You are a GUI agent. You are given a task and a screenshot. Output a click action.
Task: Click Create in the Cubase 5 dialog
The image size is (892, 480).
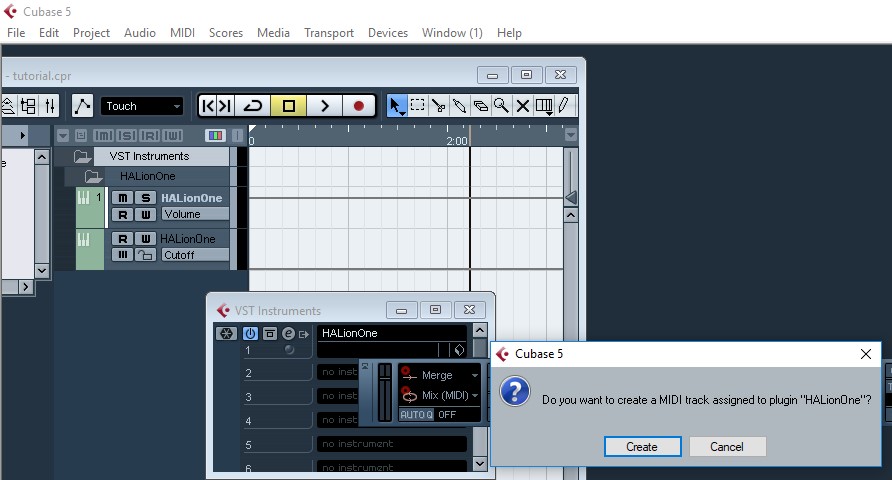[642, 446]
